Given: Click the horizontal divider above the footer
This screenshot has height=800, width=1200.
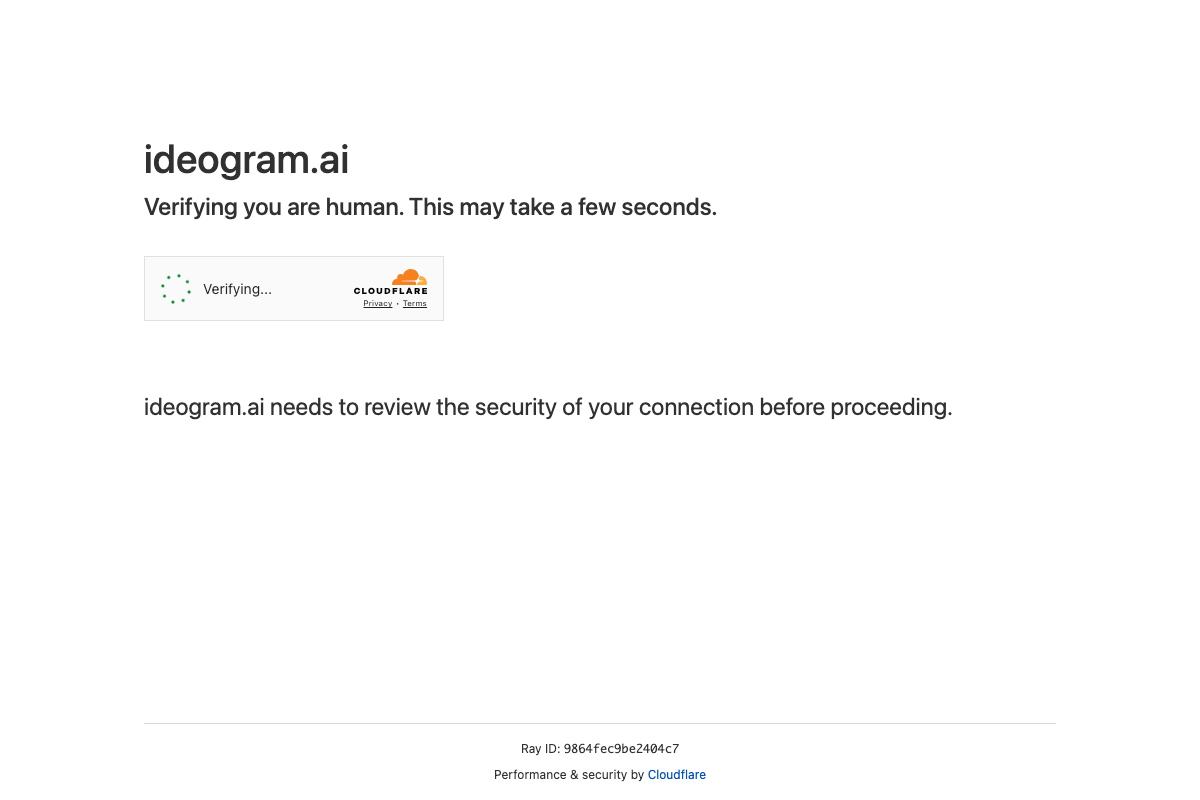Looking at the screenshot, I should (x=600, y=723).
